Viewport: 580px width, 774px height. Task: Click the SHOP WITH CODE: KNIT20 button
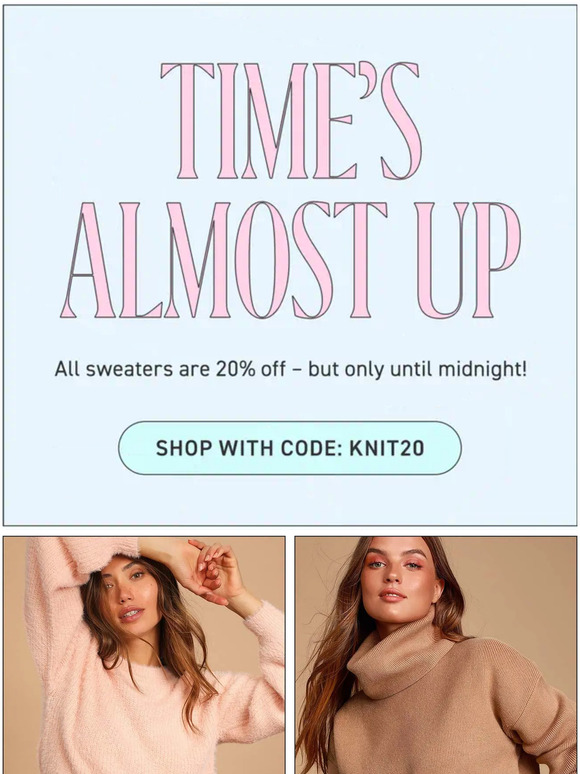[x=290, y=448]
